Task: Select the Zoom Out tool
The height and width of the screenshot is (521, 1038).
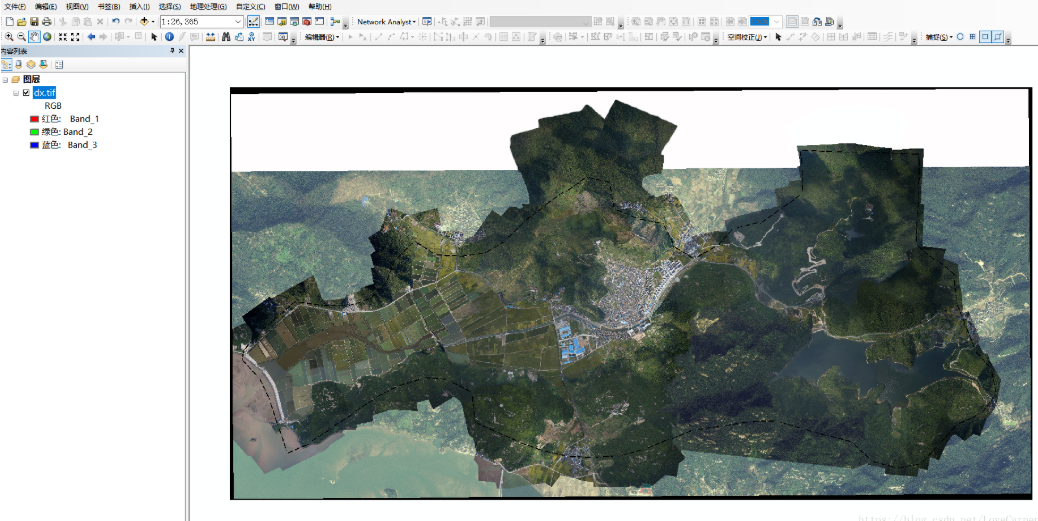Action: pyautogui.click(x=21, y=37)
